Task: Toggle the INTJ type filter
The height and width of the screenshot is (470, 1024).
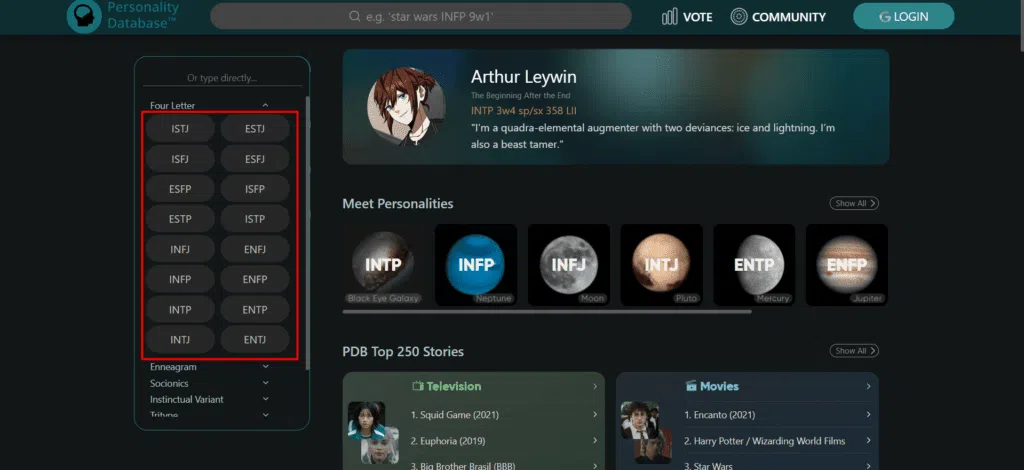Action: (180, 339)
